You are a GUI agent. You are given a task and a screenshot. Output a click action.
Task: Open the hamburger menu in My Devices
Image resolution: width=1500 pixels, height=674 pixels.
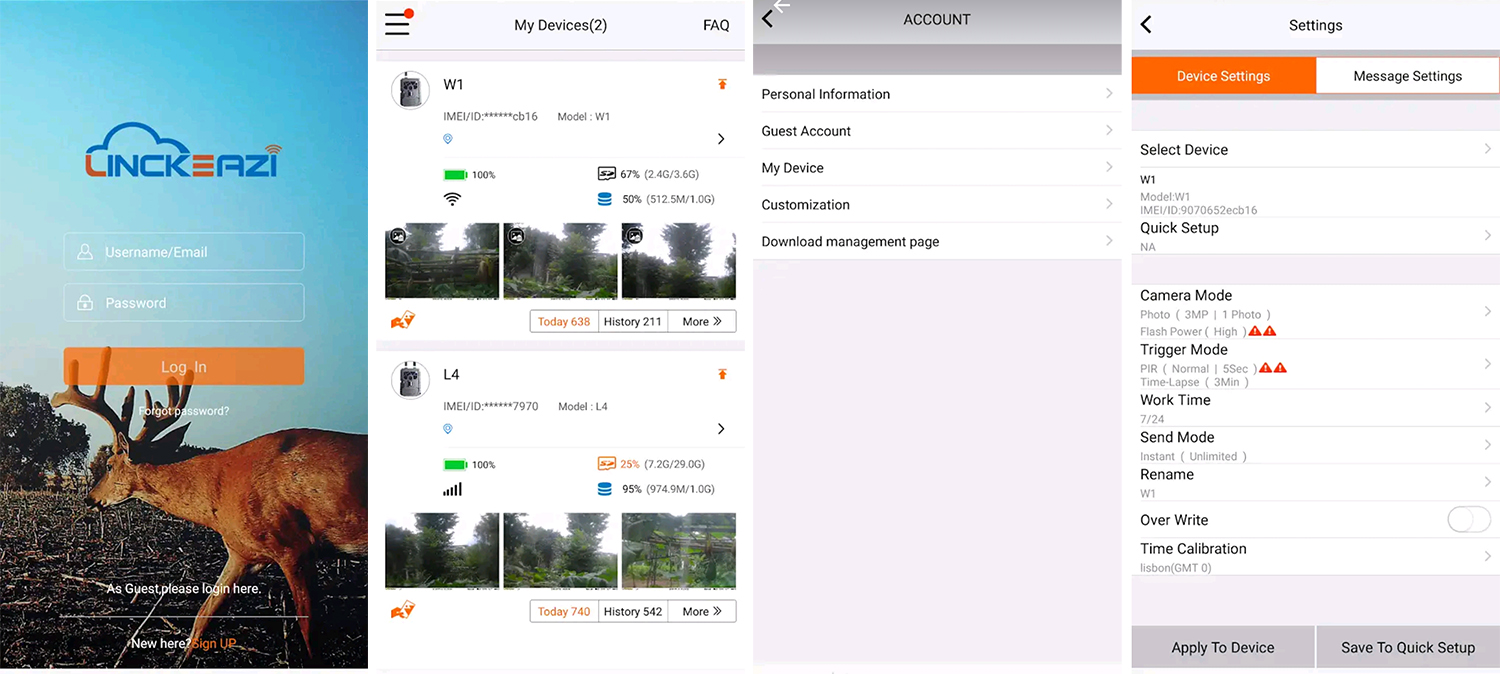397,24
